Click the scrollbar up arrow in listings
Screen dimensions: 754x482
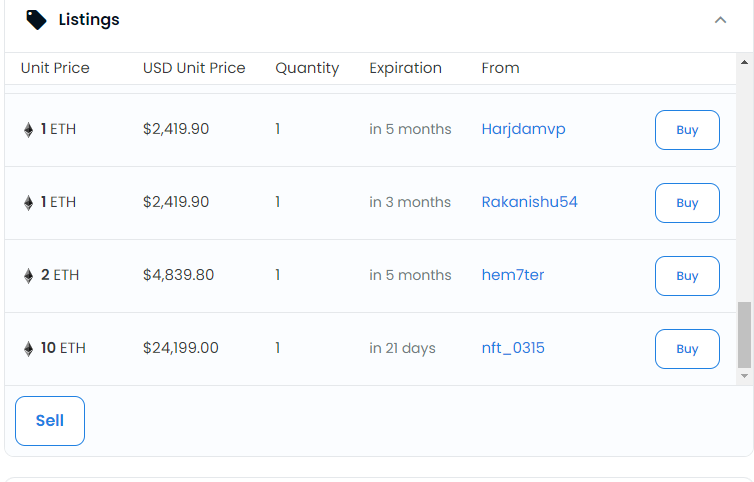744,62
